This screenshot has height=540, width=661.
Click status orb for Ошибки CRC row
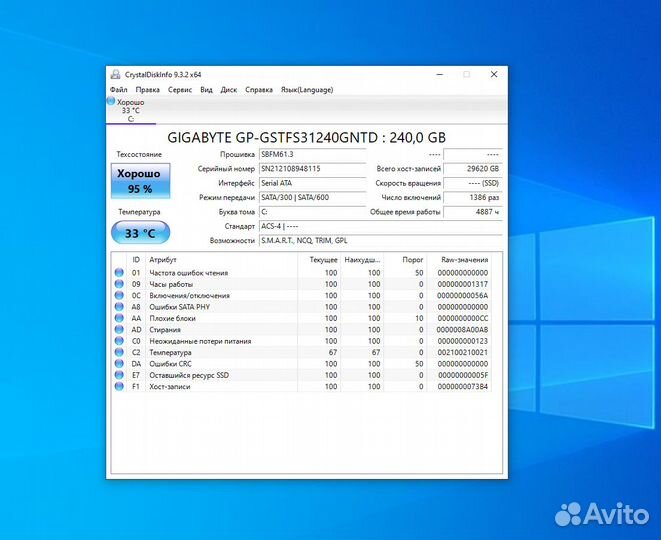120,364
